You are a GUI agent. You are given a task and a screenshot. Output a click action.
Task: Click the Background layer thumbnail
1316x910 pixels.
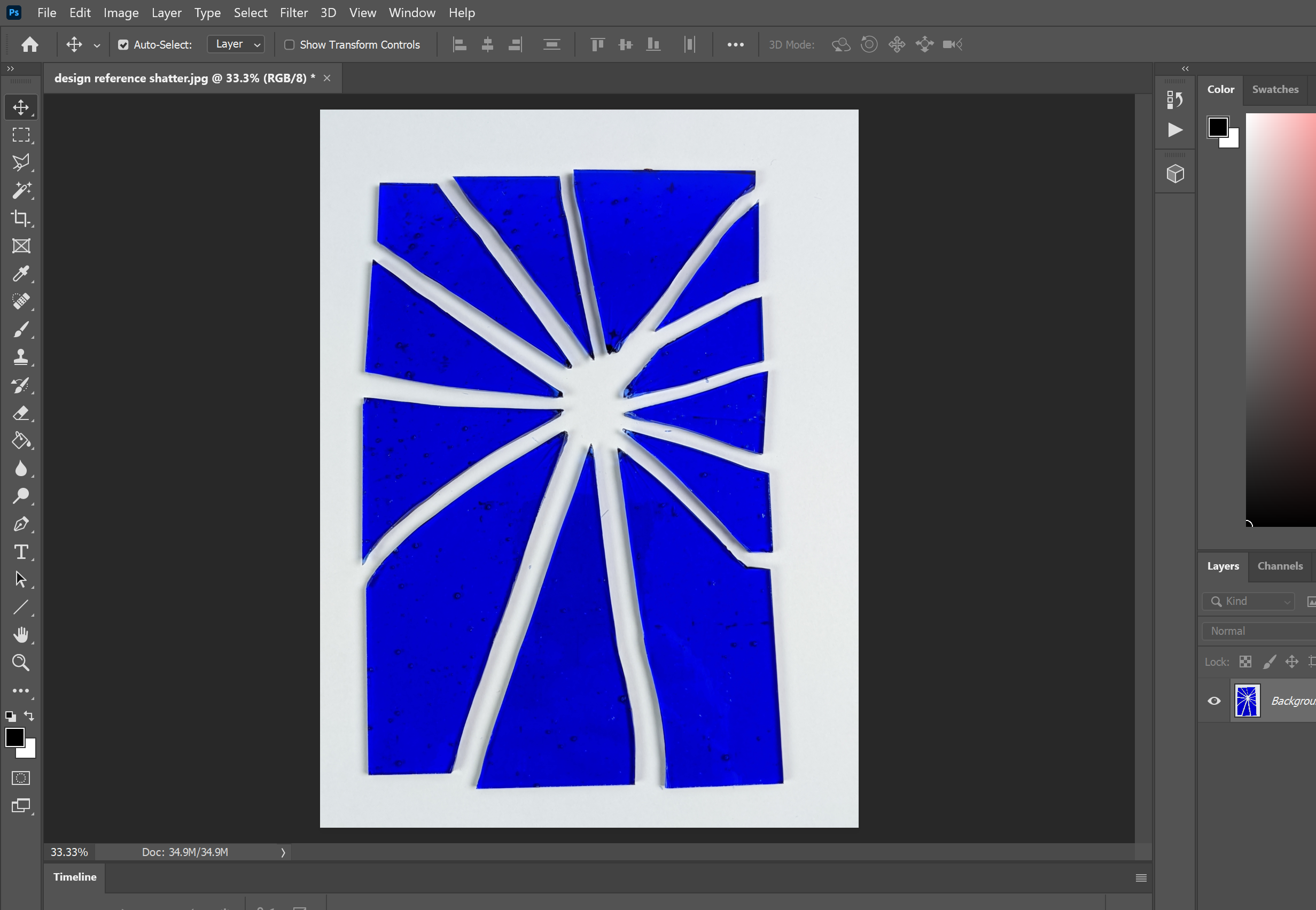[x=1247, y=701]
